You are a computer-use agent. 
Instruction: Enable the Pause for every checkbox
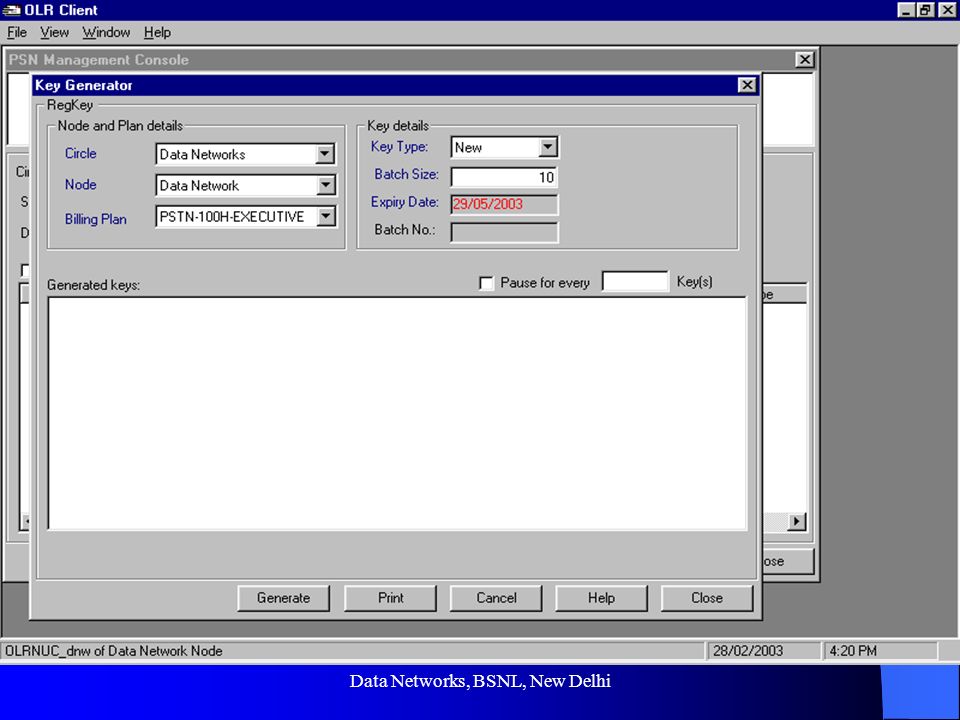(x=486, y=283)
